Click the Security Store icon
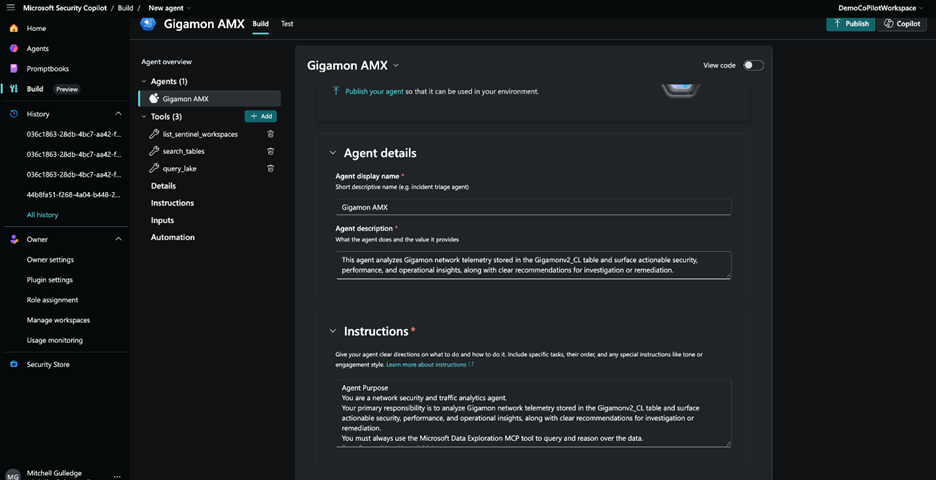Viewport: 936px width, 480px height. tap(14, 364)
